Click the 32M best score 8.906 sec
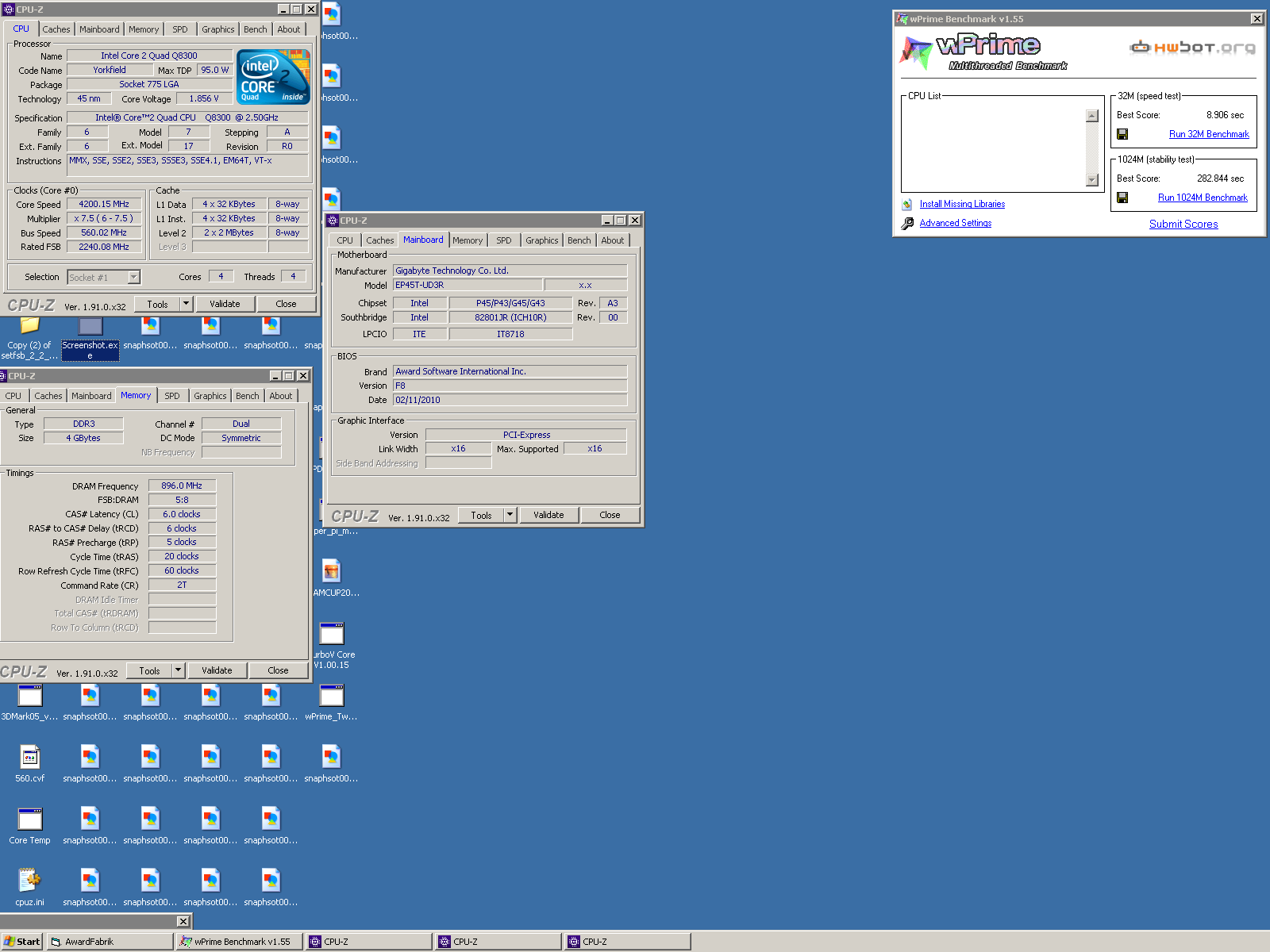 point(1225,115)
